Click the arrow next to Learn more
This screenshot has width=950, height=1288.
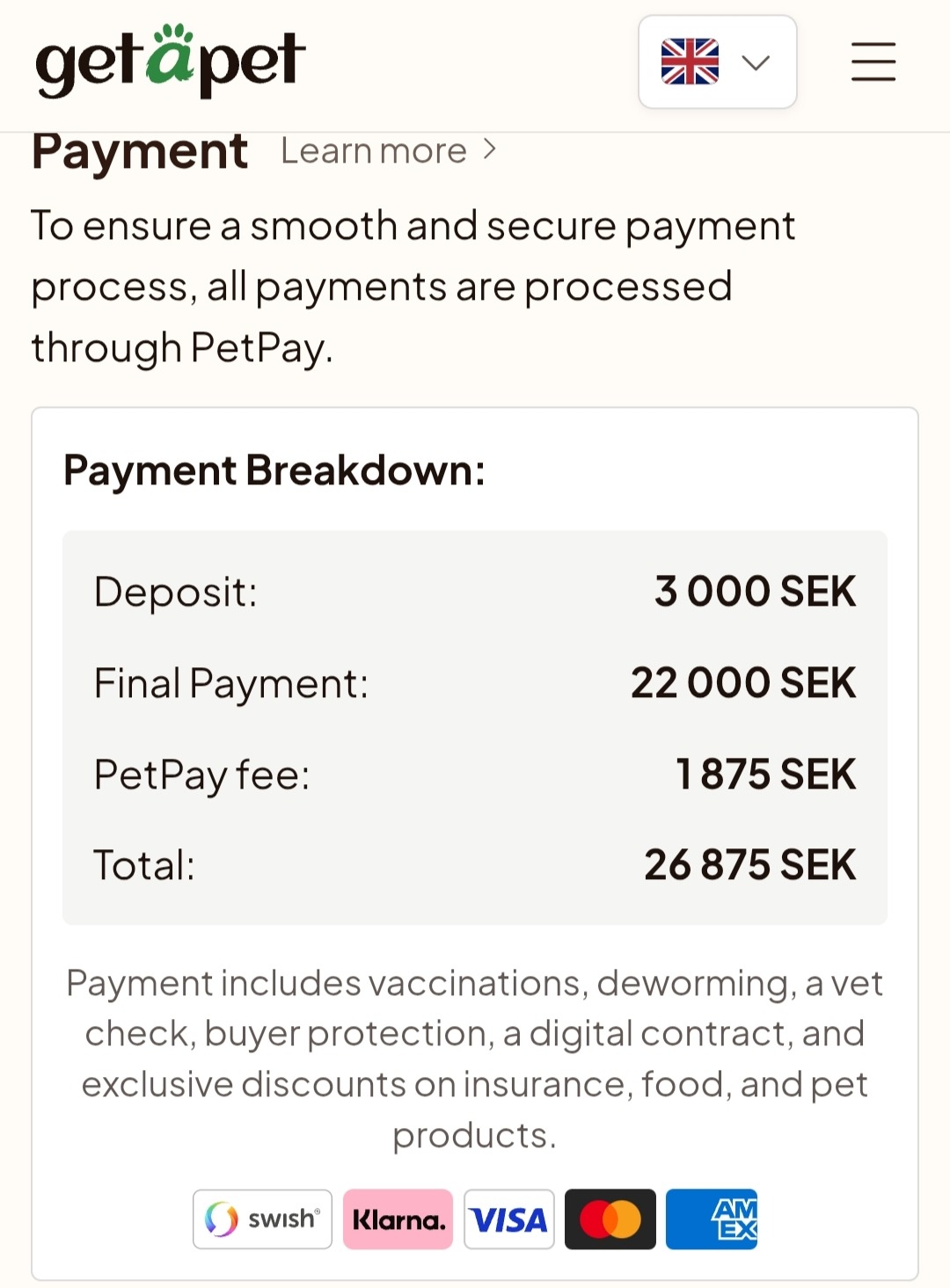coord(490,150)
